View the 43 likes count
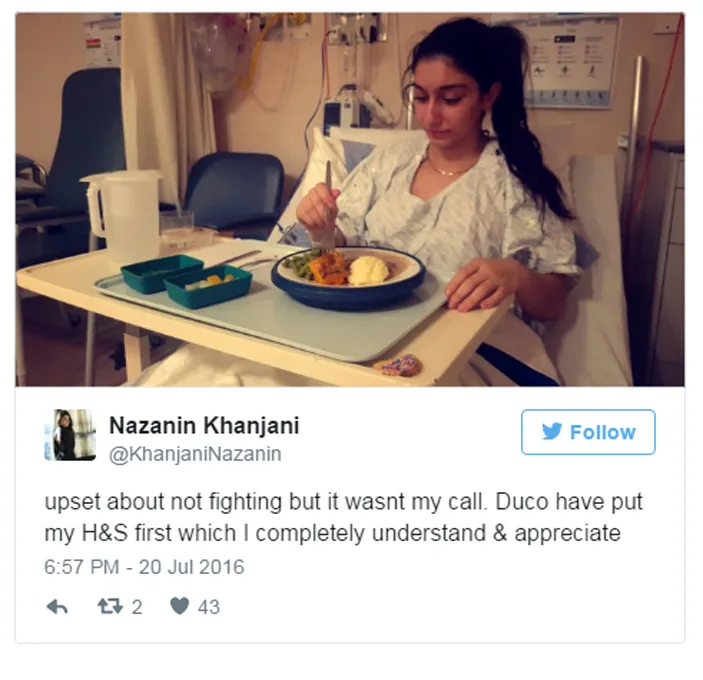Viewport: 703px width, 680px height. [x=208, y=607]
